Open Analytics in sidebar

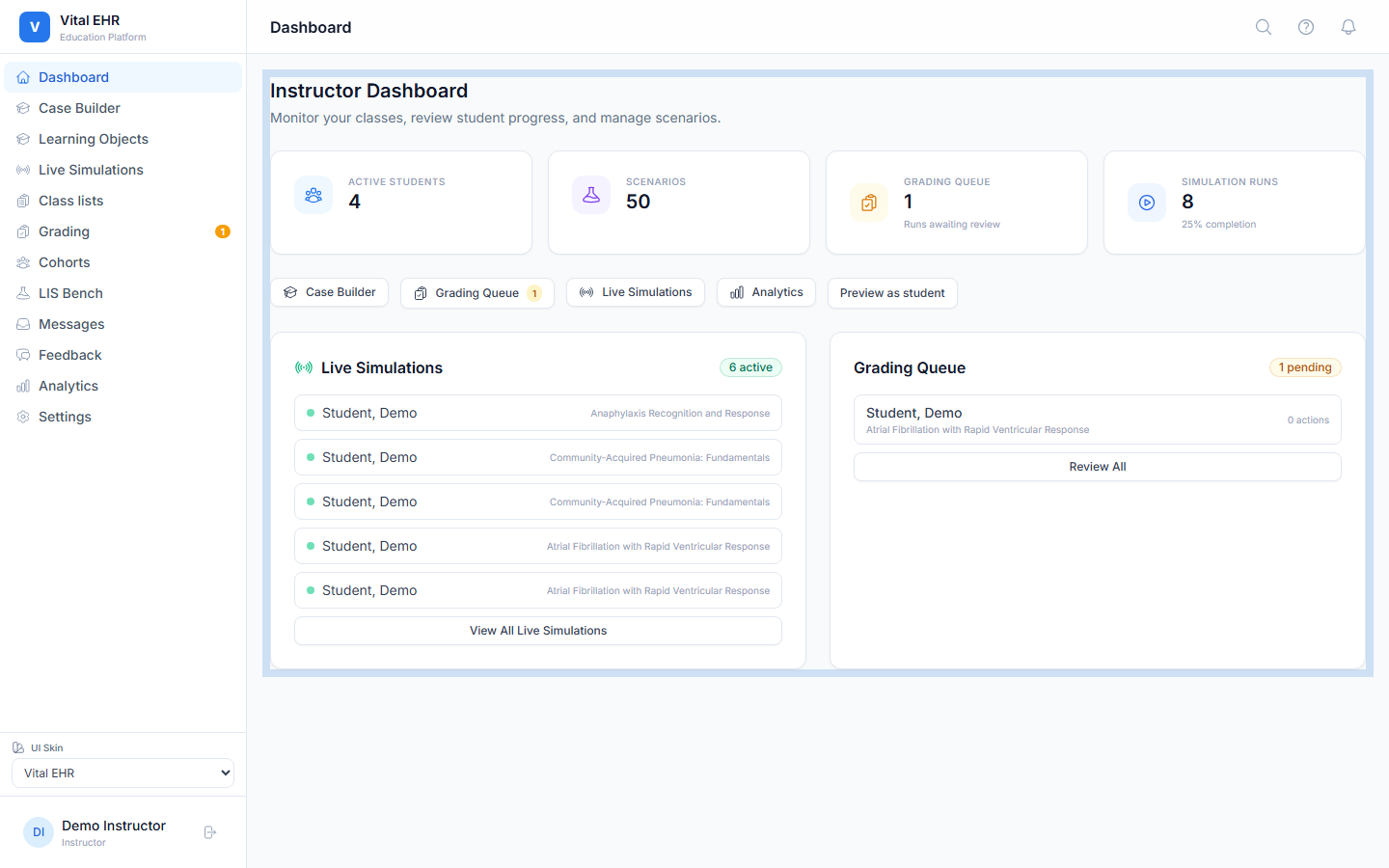click(x=123, y=386)
